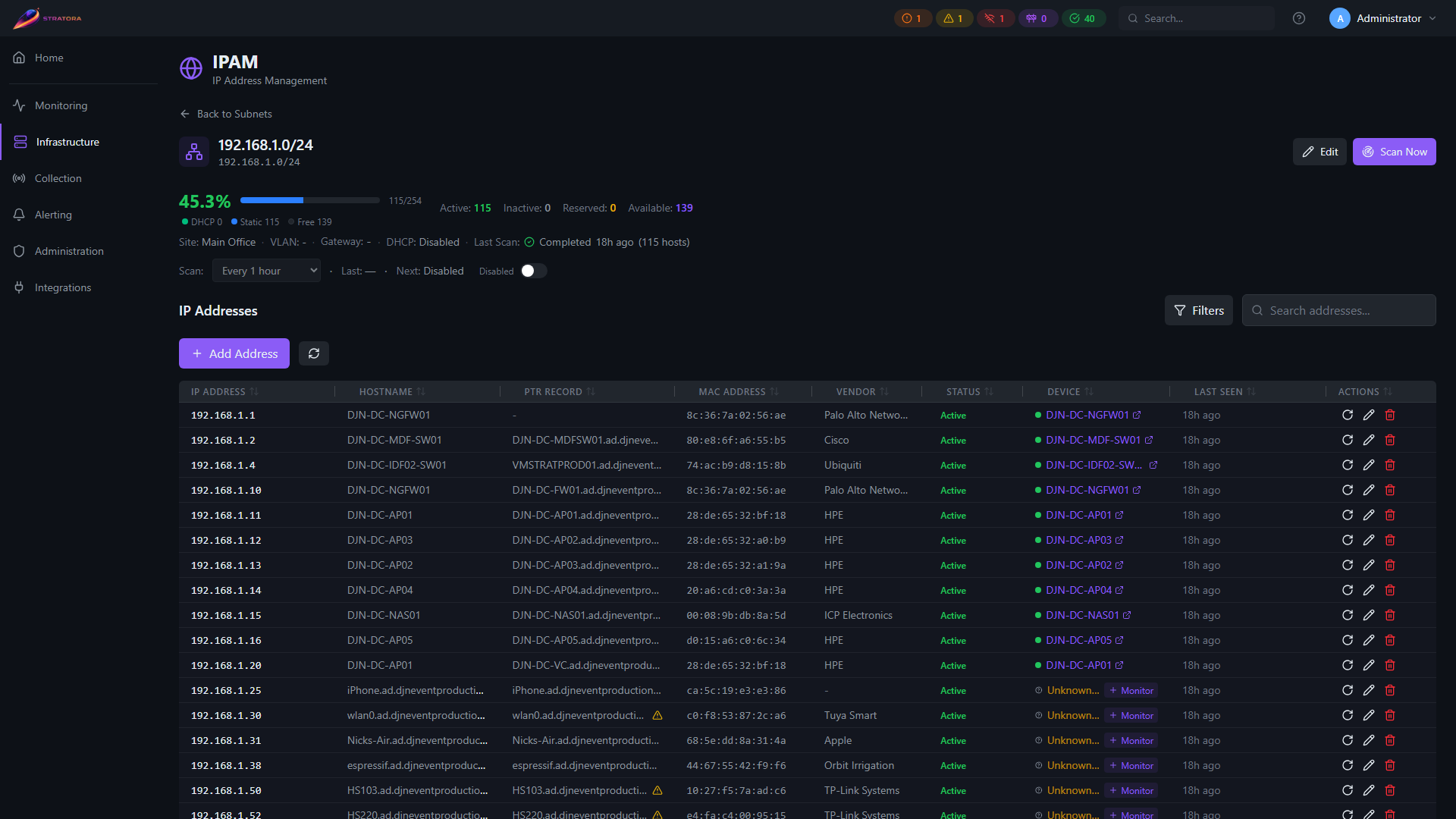The width and height of the screenshot is (1456, 819).
Task: Delete address 192.168.1.38
Action: click(x=1390, y=765)
